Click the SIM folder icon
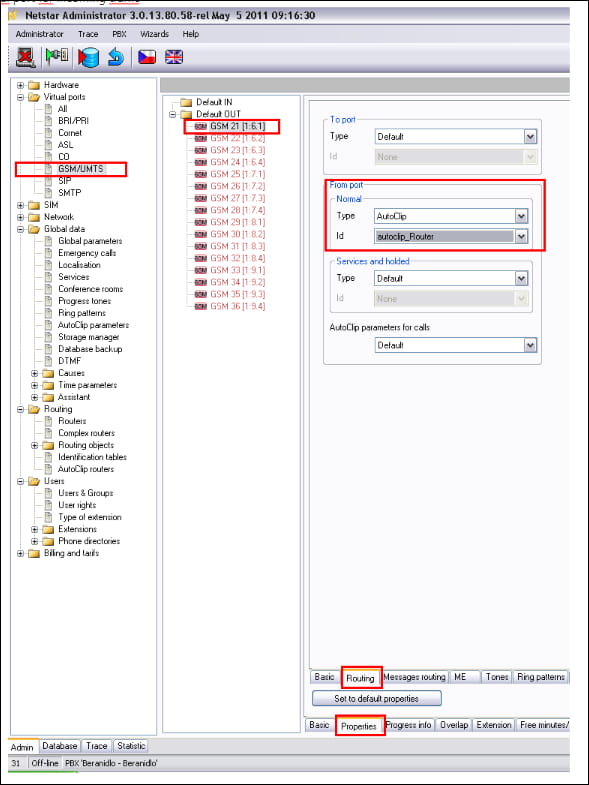The height and width of the screenshot is (785, 589). tap(34, 205)
